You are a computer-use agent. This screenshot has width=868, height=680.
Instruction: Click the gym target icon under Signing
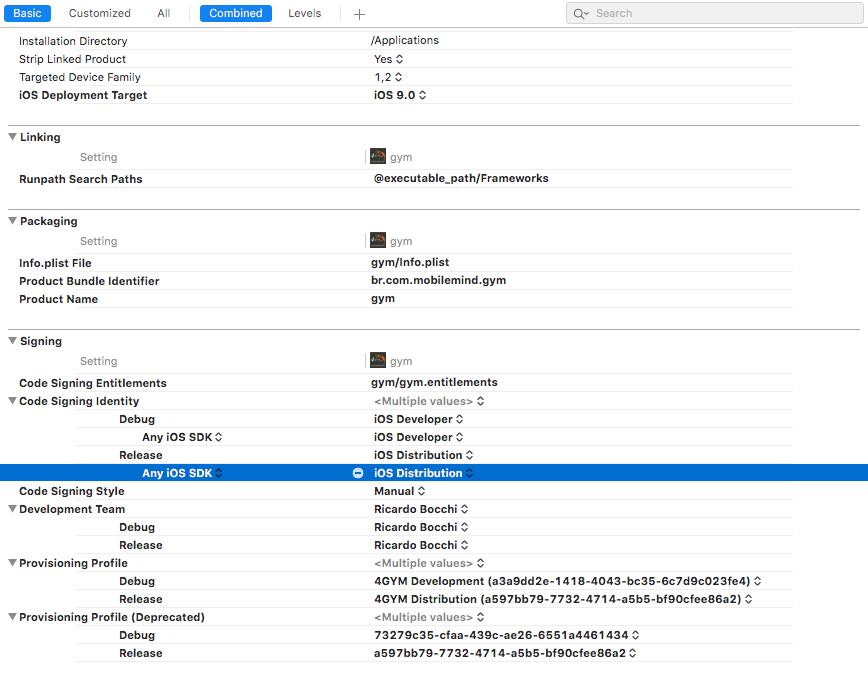[378, 361]
